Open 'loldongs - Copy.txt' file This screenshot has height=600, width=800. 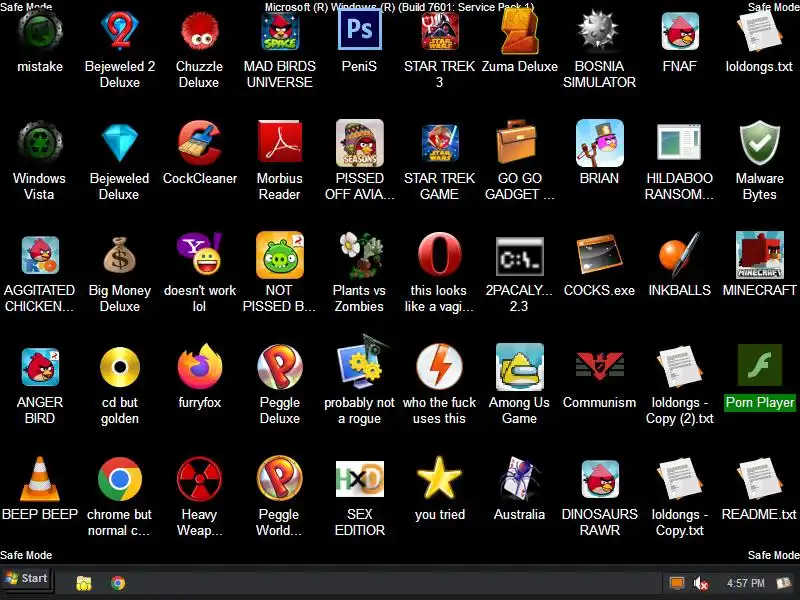tap(679, 478)
